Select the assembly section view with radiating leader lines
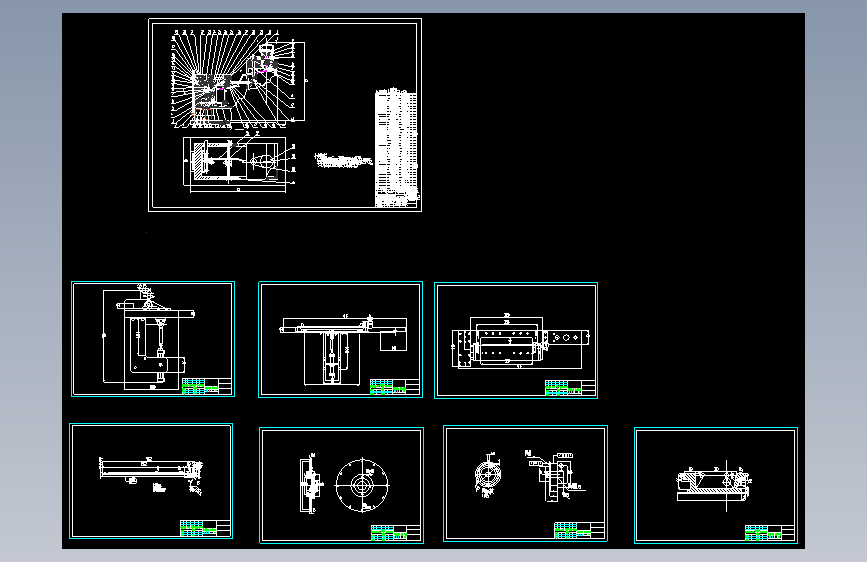This screenshot has width=867, height=562. 239,79
